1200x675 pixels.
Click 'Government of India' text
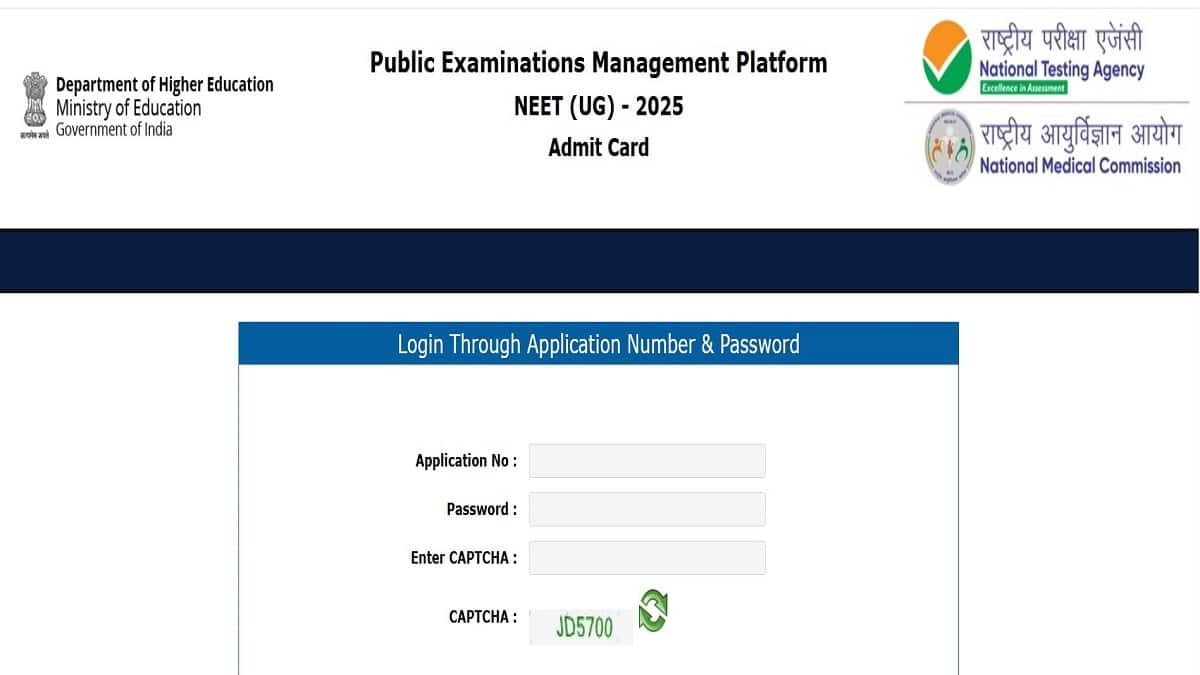click(x=114, y=130)
